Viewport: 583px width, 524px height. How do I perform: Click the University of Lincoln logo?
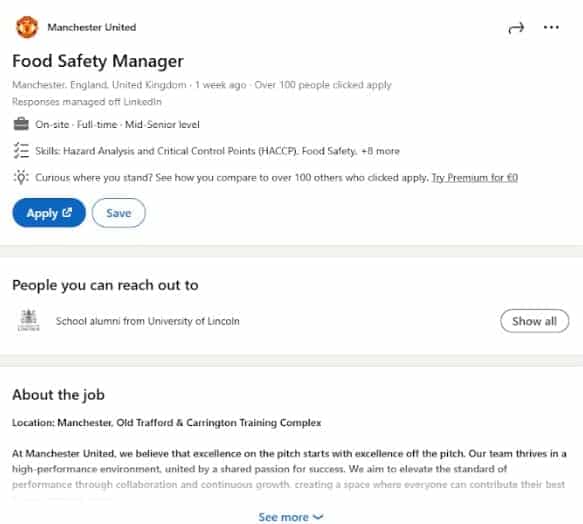pyautogui.click(x=29, y=320)
